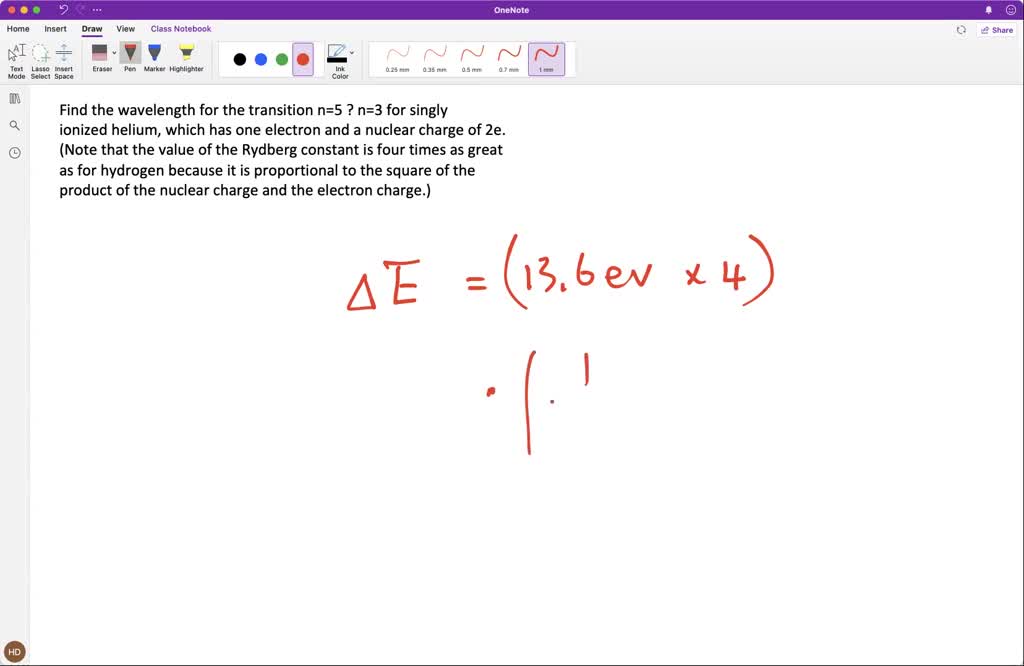Open the Eraser options dropdown arrow
The image size is (1024, 666).
114,52
